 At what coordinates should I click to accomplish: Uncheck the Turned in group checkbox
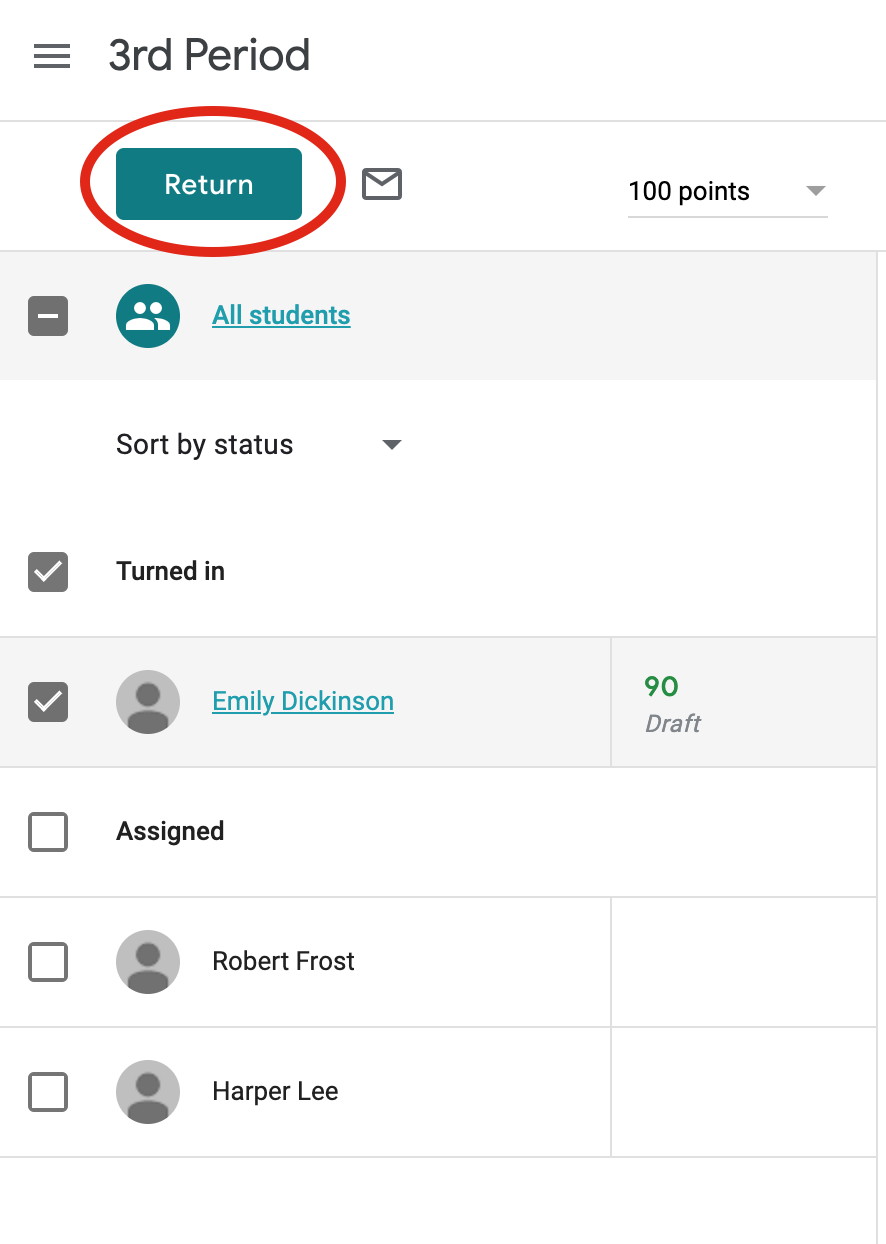(x=48, y=572)
